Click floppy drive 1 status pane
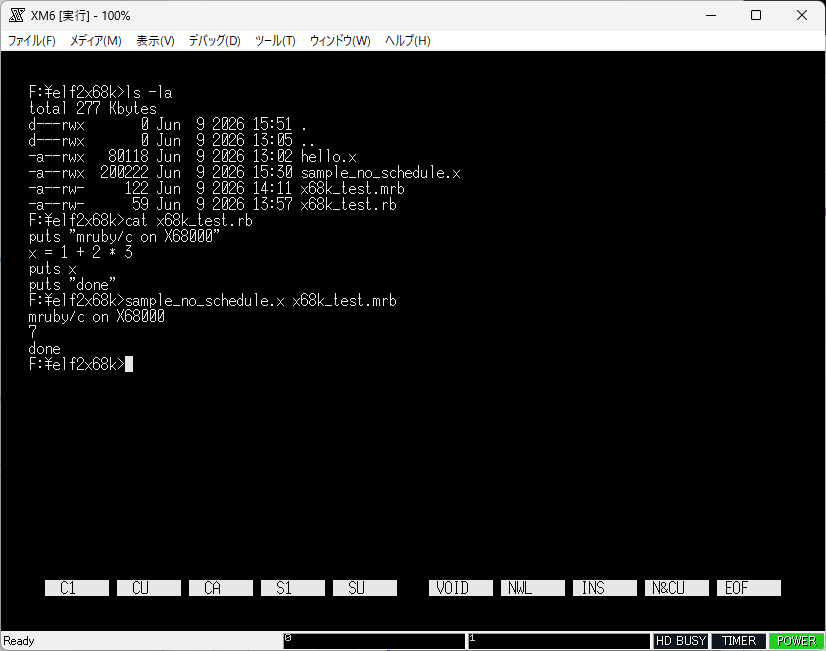Viewport: 826px width, 651px height. point(559,641)
